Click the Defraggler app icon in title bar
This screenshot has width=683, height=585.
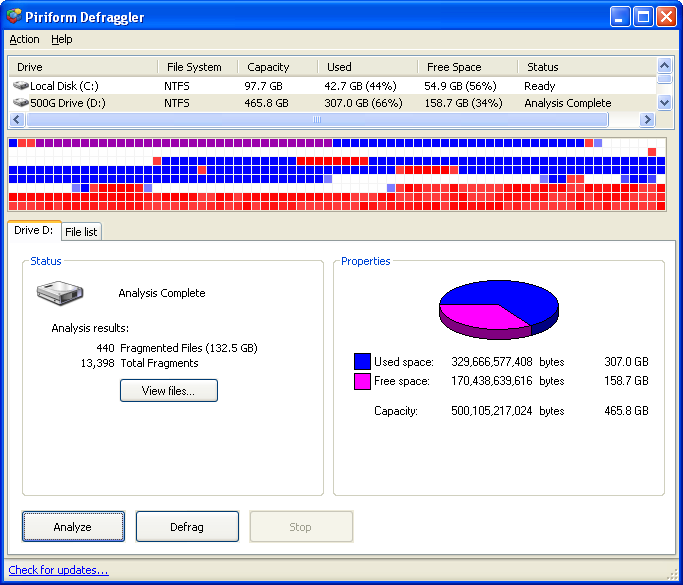tap(14, 15)
